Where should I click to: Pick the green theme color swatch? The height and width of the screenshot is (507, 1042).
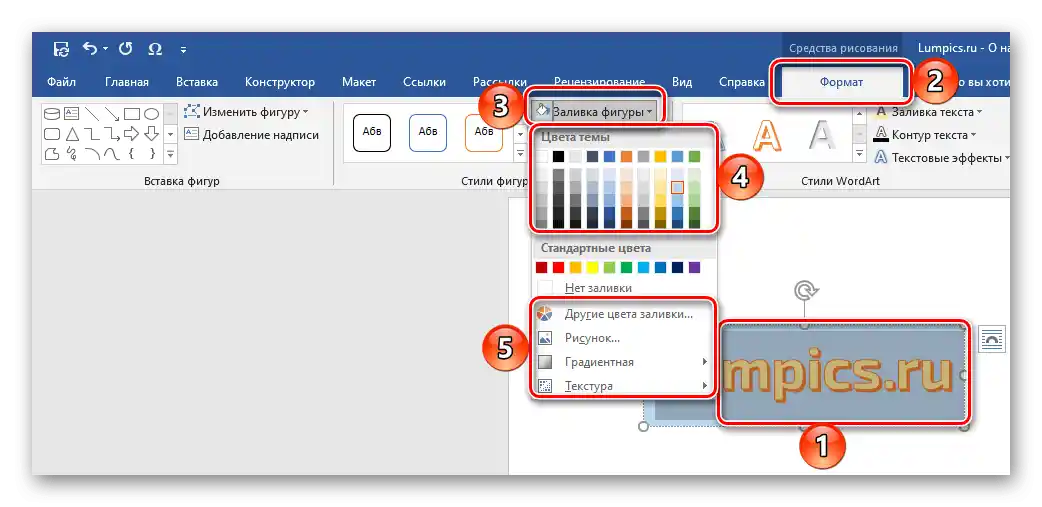point(694,157)
